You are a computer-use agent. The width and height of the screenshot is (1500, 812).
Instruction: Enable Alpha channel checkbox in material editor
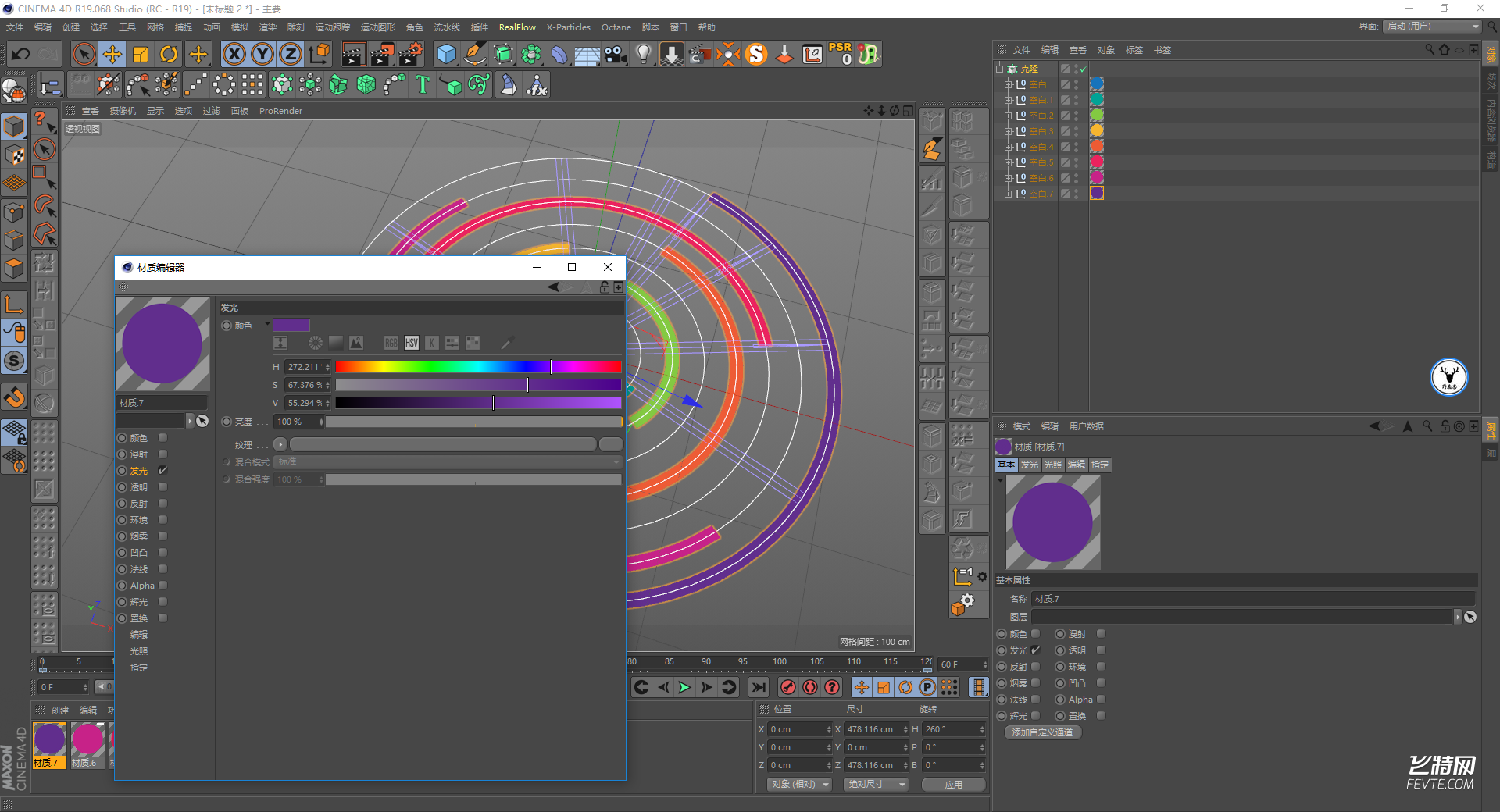pos(162,586)
